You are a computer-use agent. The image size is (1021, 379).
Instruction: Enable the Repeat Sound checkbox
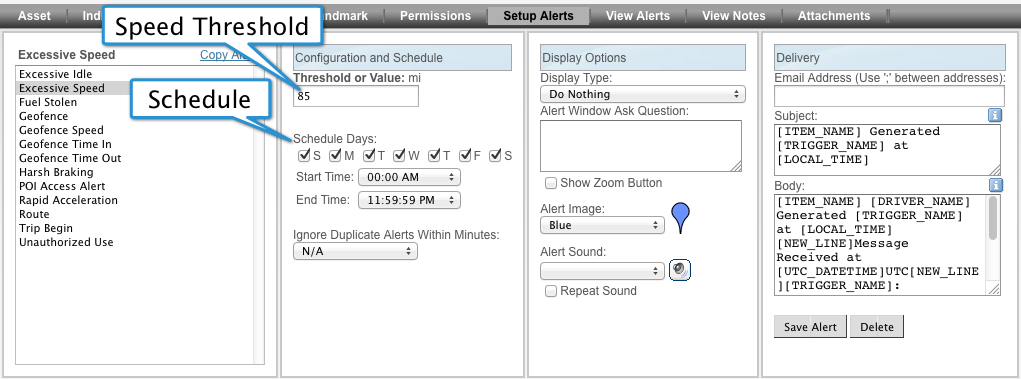551,291
